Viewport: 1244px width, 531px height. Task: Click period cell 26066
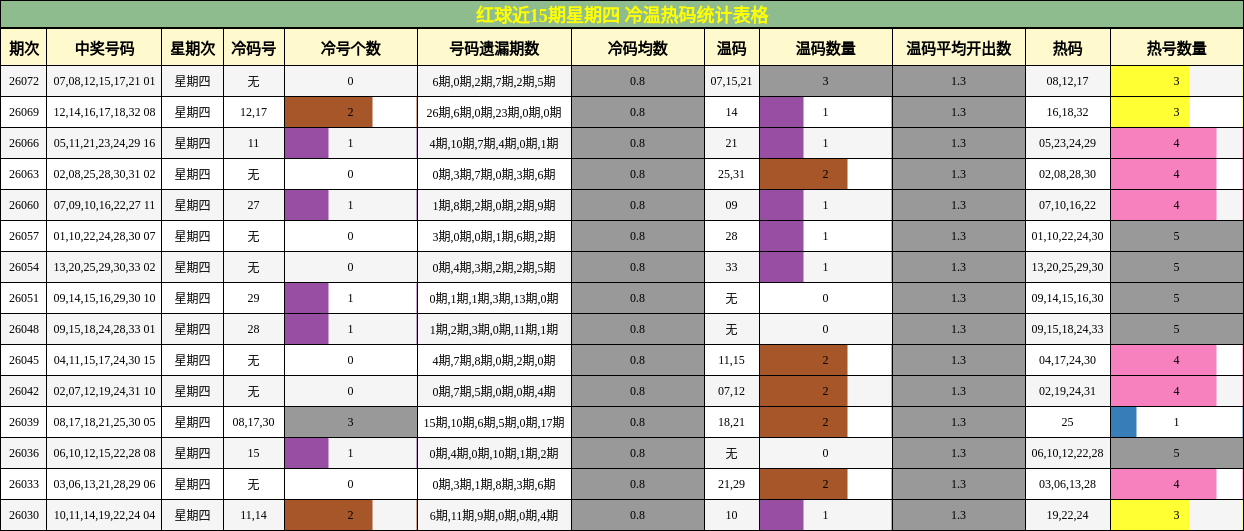pos(24,143)
